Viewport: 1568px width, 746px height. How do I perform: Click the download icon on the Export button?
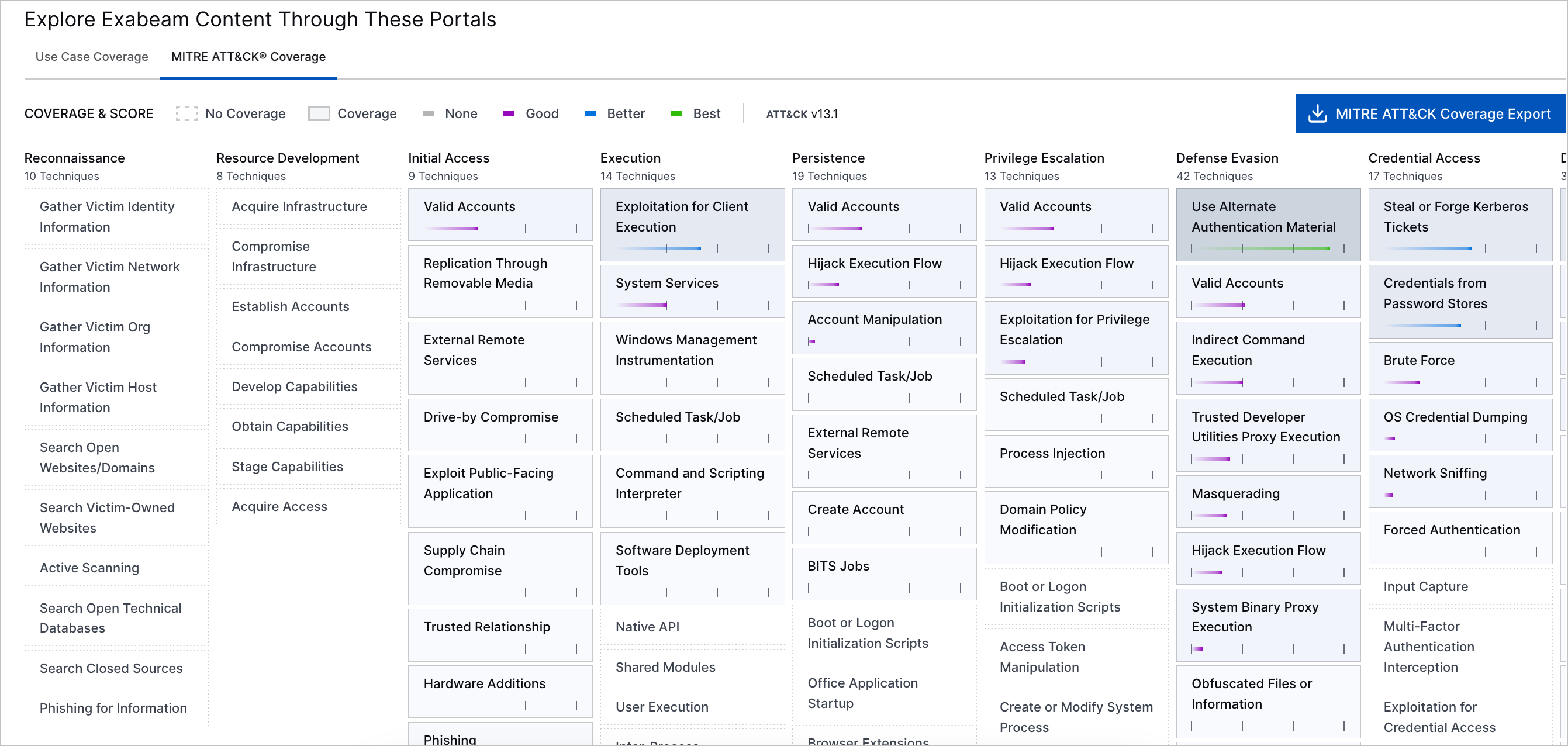coord(1317,114)
